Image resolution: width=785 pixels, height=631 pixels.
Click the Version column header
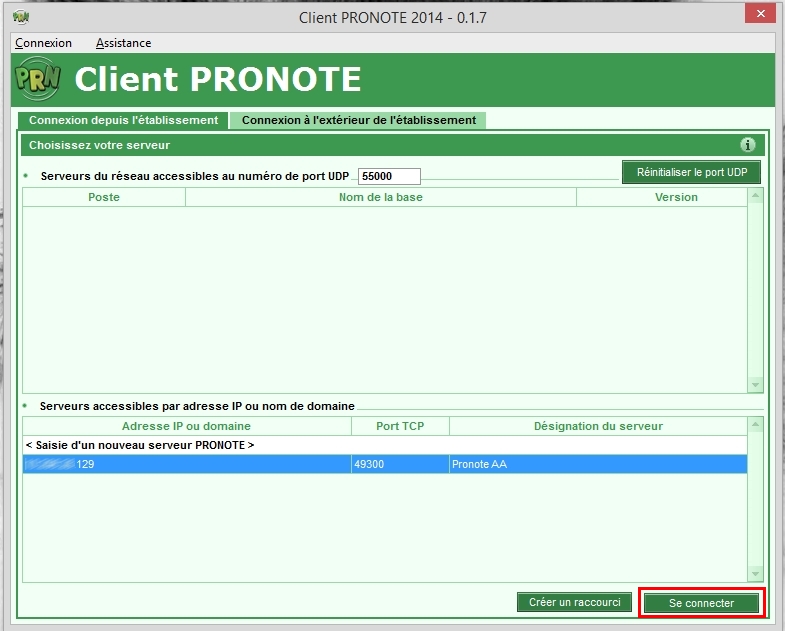coord(676,197)
